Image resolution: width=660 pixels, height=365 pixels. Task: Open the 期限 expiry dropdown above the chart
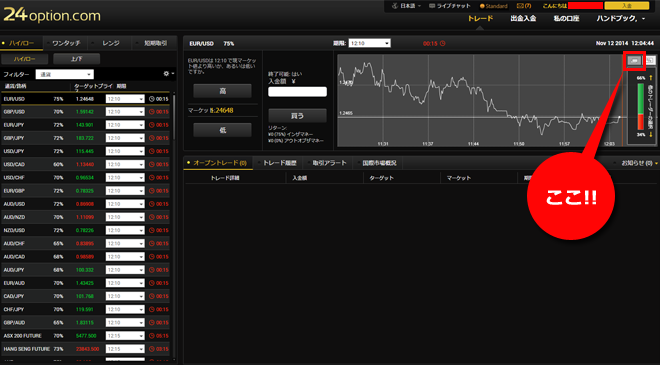(x=369, y=43)
